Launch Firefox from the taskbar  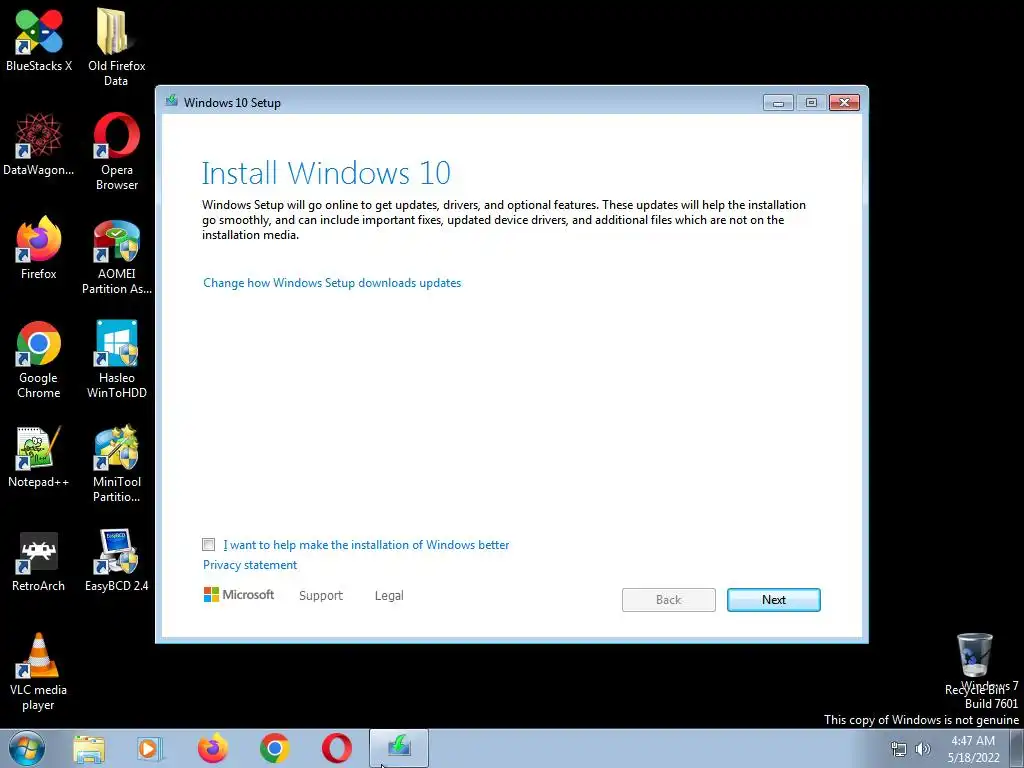tap(213, 748)
